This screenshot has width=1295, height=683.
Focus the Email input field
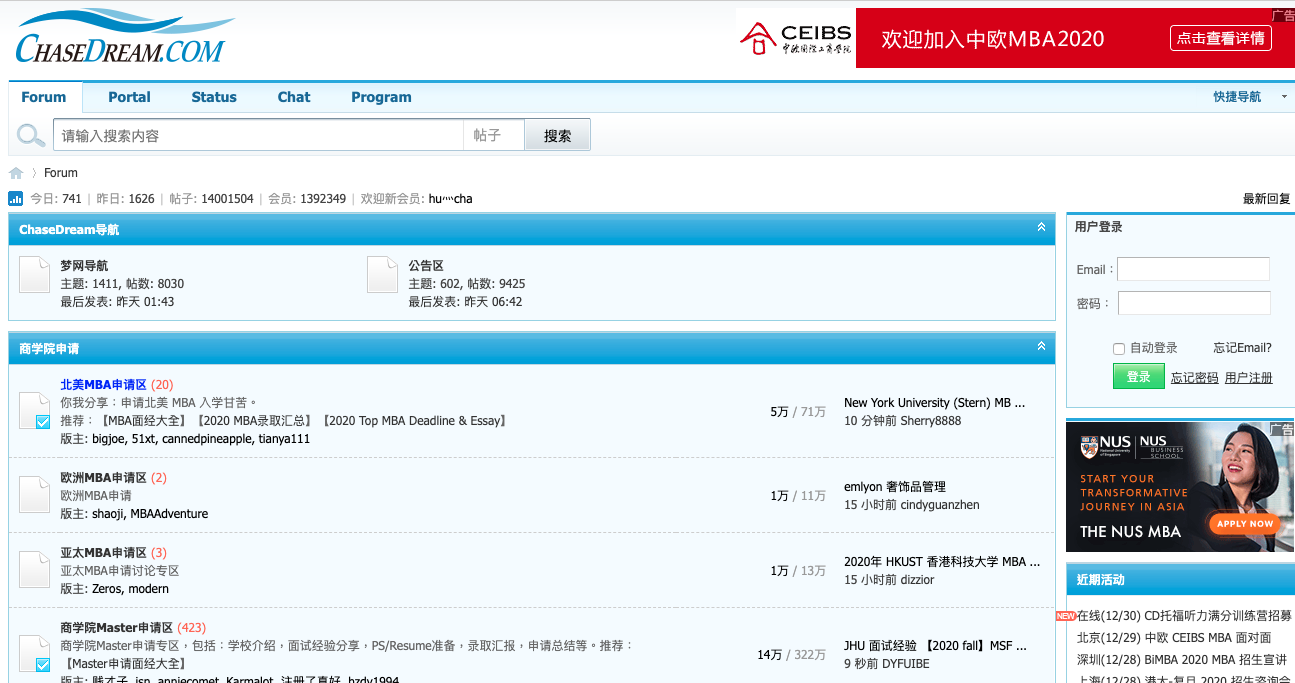(x=1193, y=269)
